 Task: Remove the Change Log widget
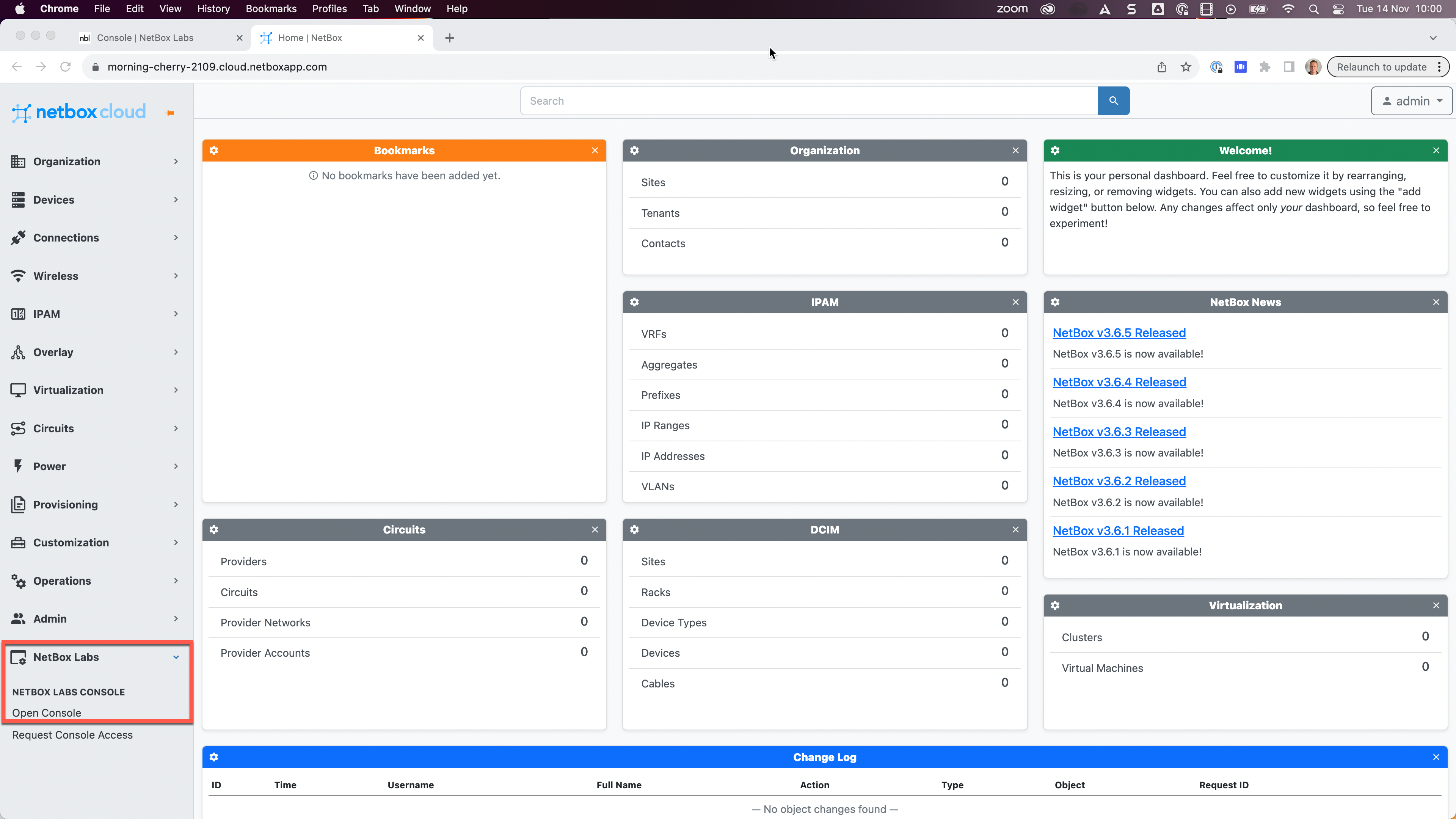1436,757
